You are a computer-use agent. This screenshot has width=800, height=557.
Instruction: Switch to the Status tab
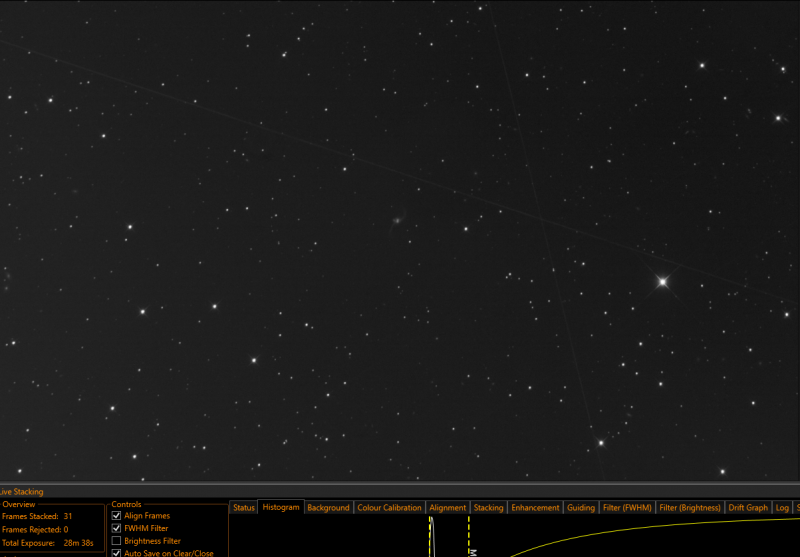(x=243, y=508)
